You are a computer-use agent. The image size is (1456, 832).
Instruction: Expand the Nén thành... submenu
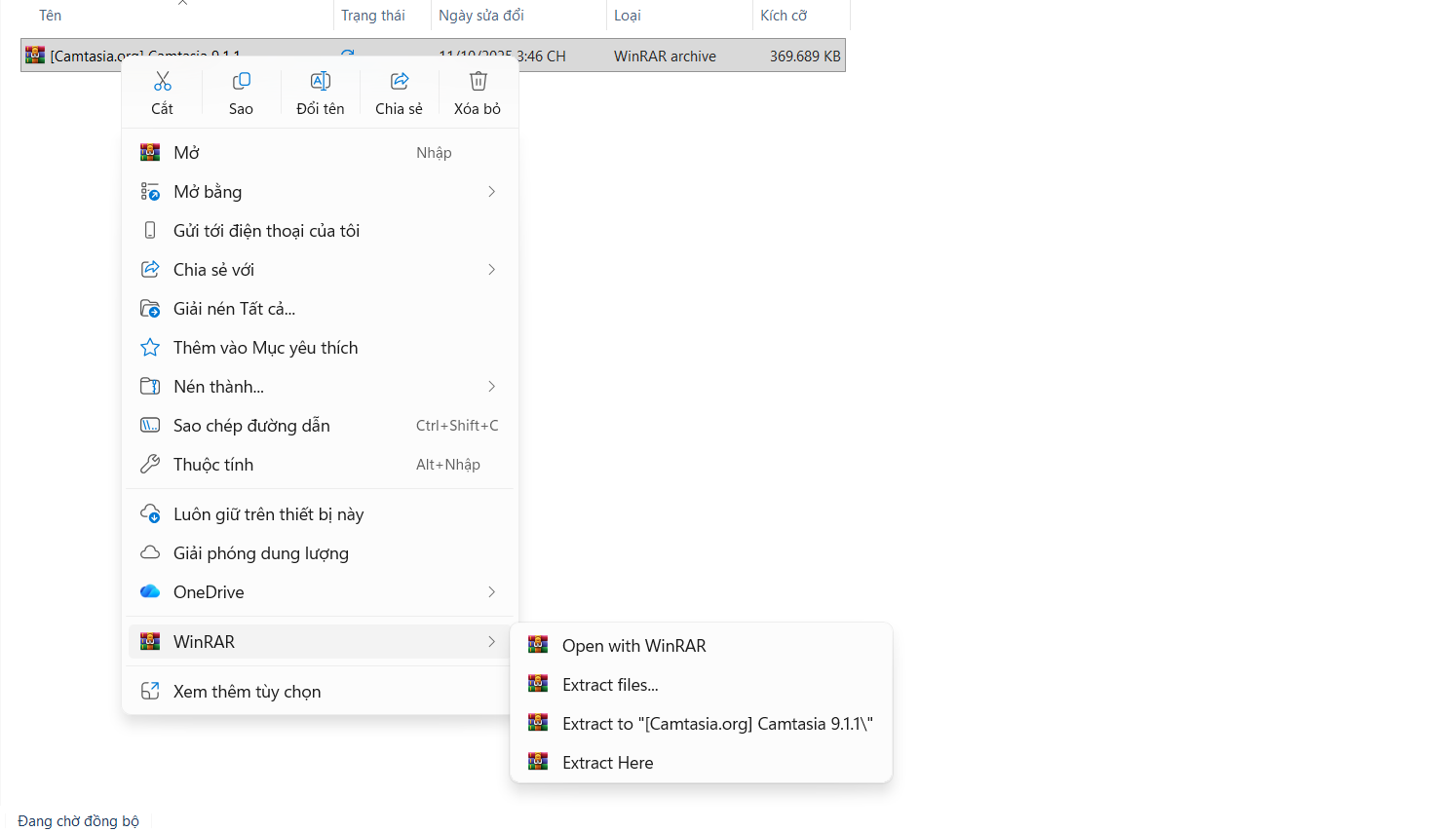click(491, 387)
